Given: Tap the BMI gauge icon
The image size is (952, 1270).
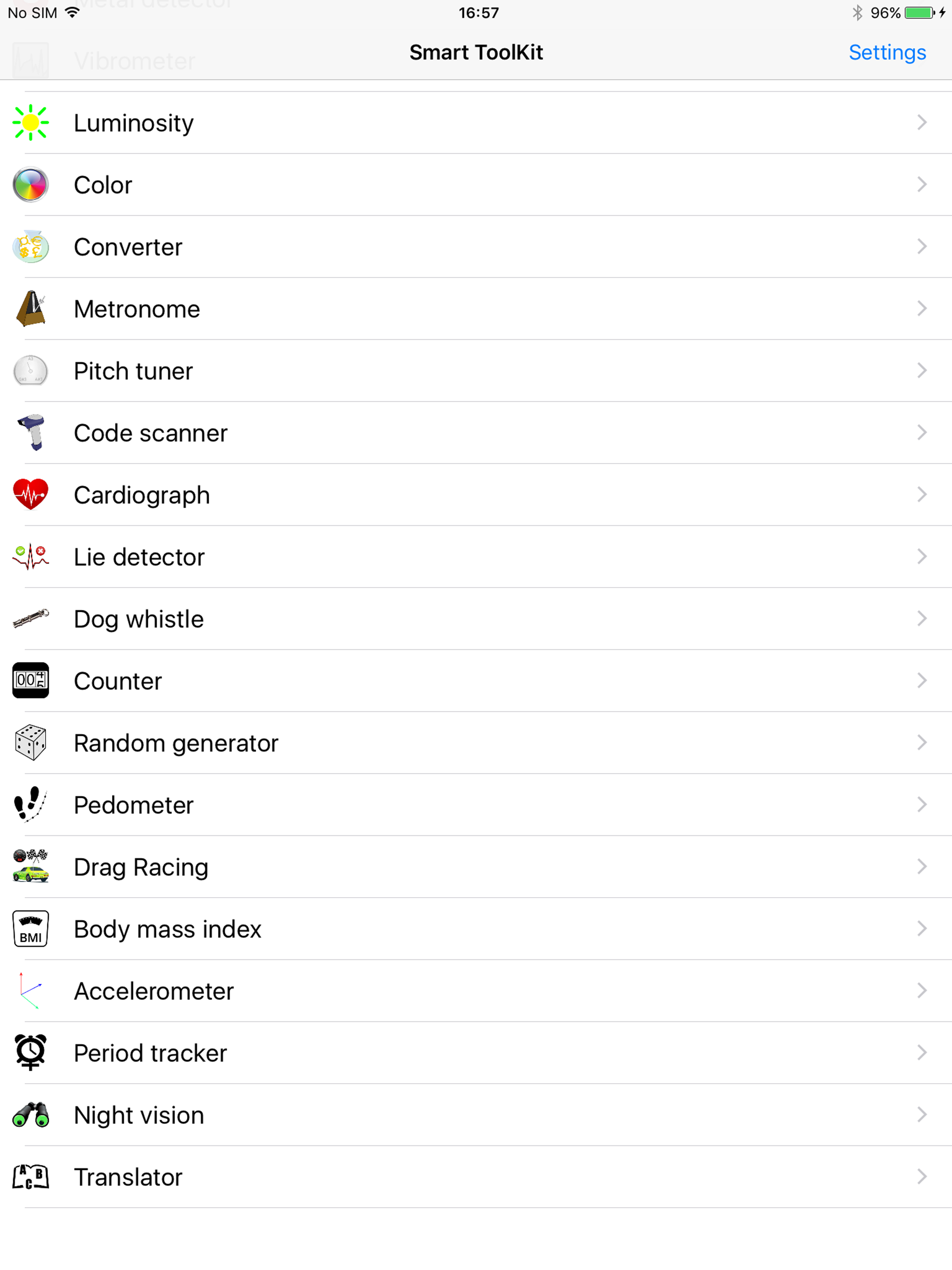Looking at the screenshot, I should tap(31, 928).
